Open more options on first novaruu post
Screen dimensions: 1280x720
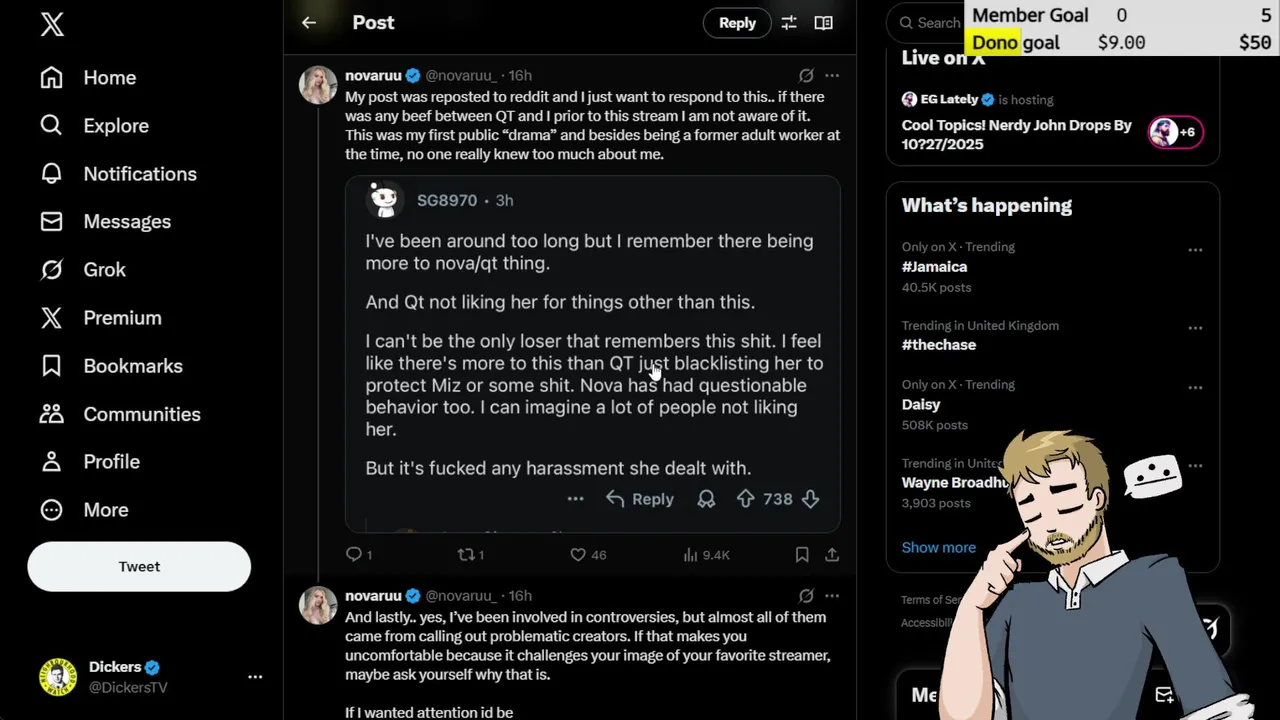pyautogui.click(x=832, y=76)
